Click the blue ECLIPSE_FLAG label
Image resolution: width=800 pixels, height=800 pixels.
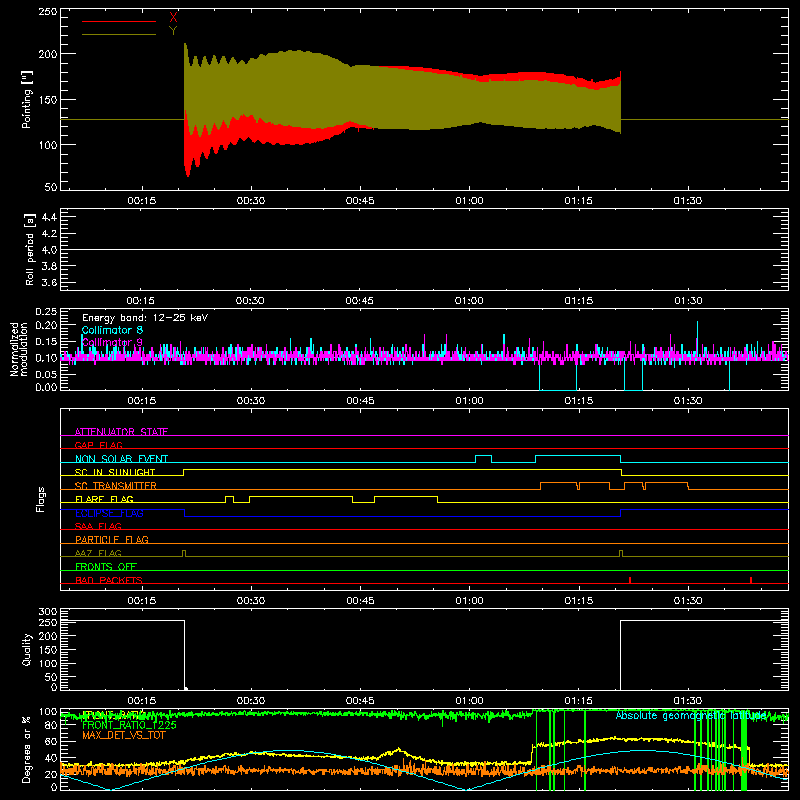109,513
